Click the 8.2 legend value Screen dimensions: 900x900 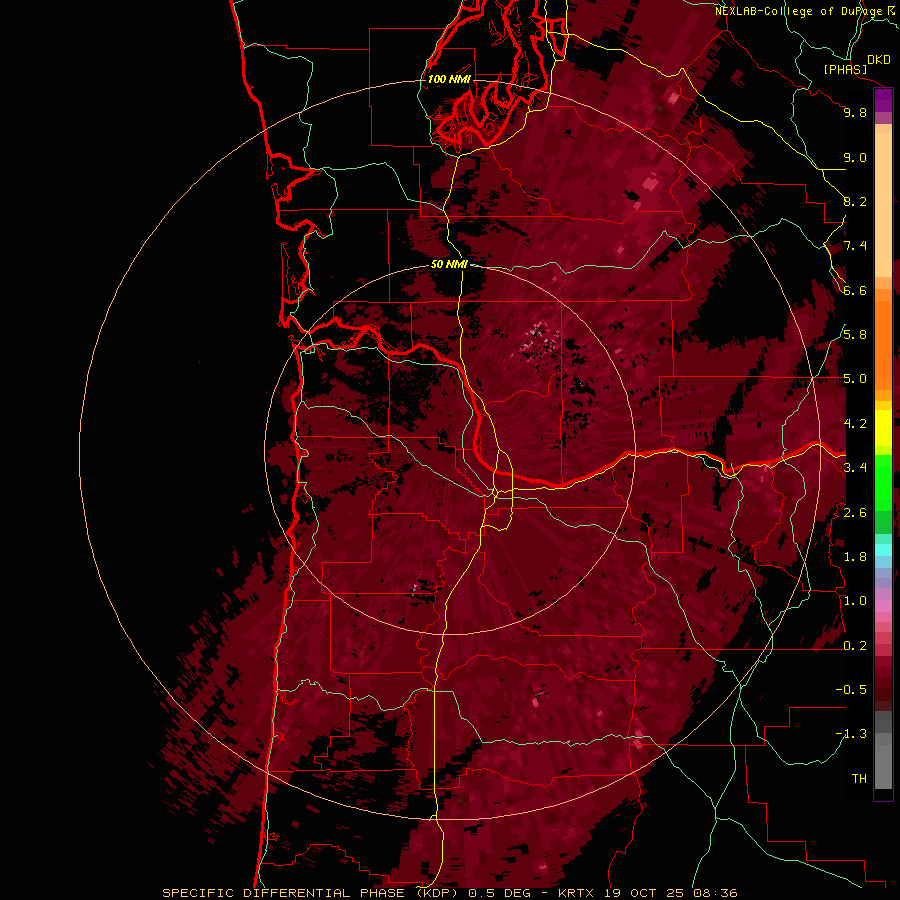[855, 201]
